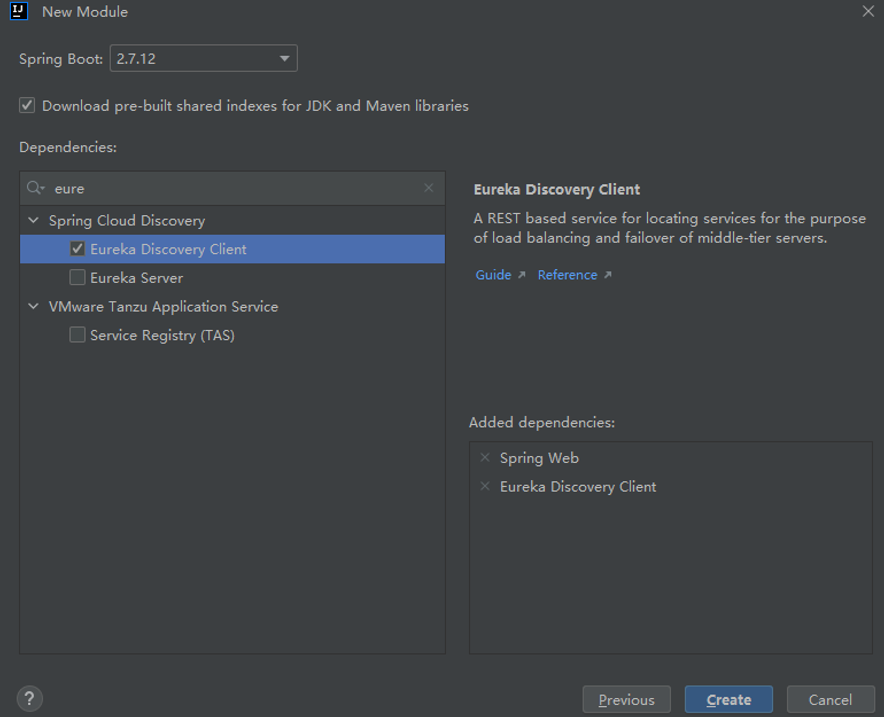This screenshot has height=717, width=884.
Task: Open the Spring Boot version dropdown
Action: [x=204, y=59]
